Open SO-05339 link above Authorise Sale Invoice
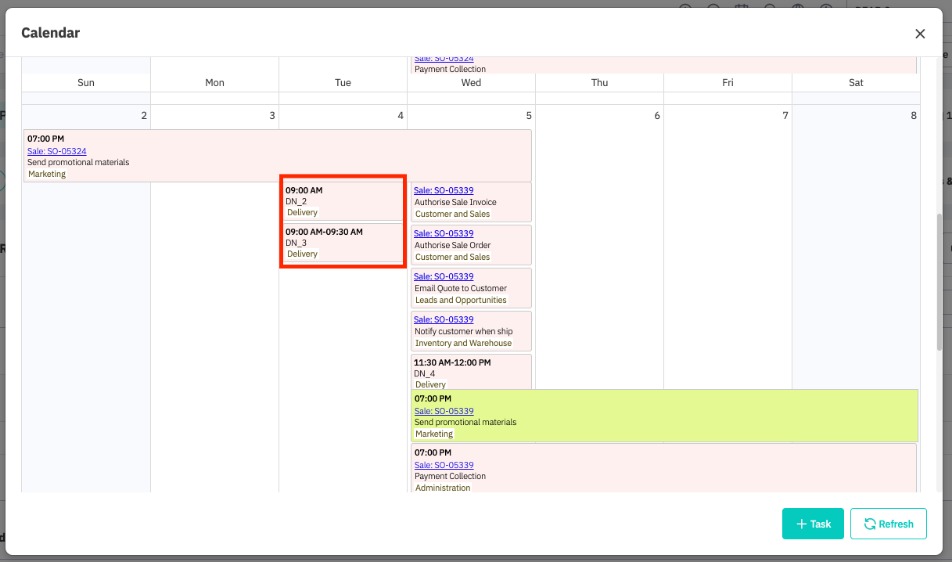952x562 pixels. [x=444, y=190]
